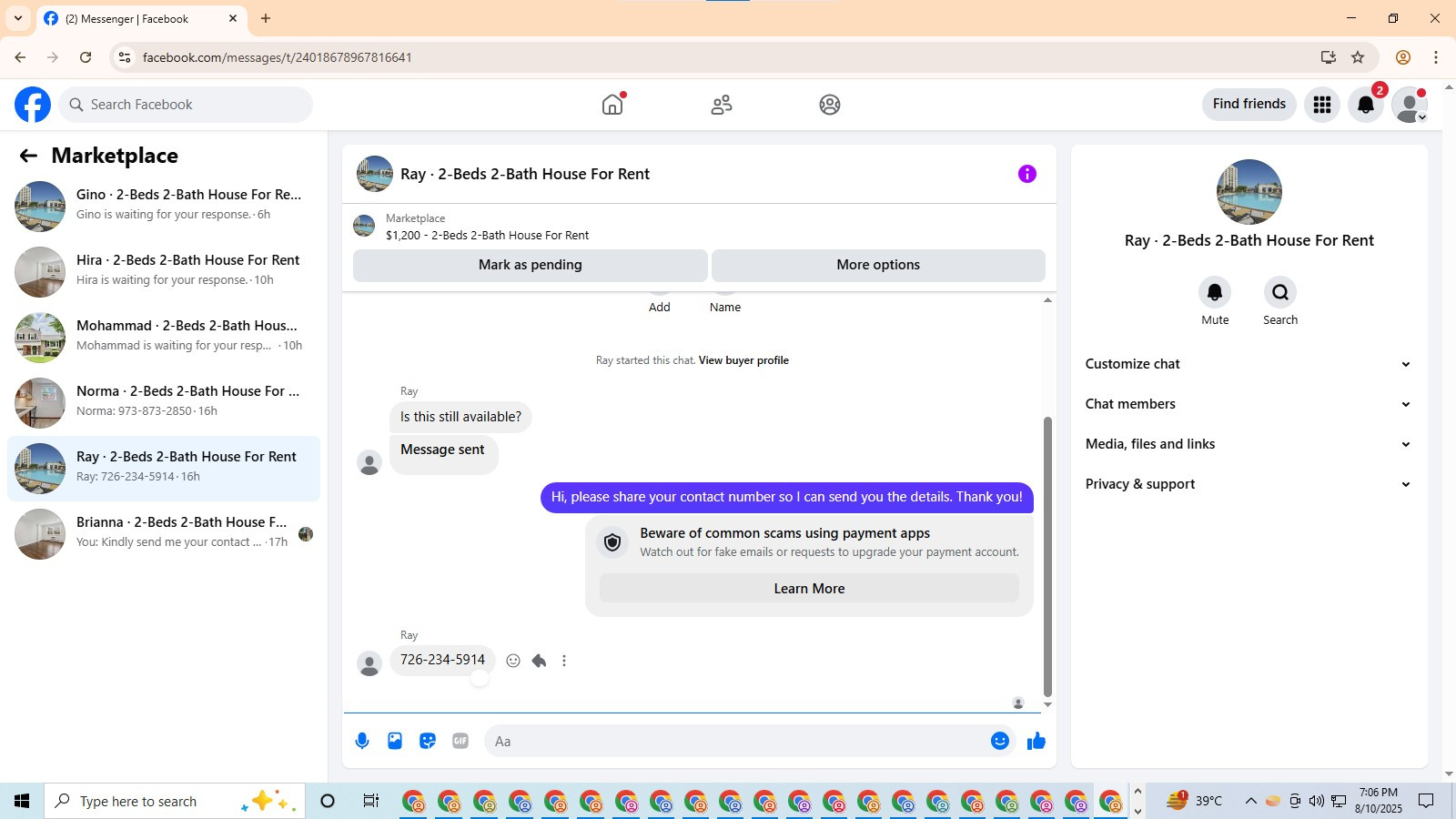Open the menu grid icon
The height and width of the screenshot is (819, 1456).
pos(1322,105)
